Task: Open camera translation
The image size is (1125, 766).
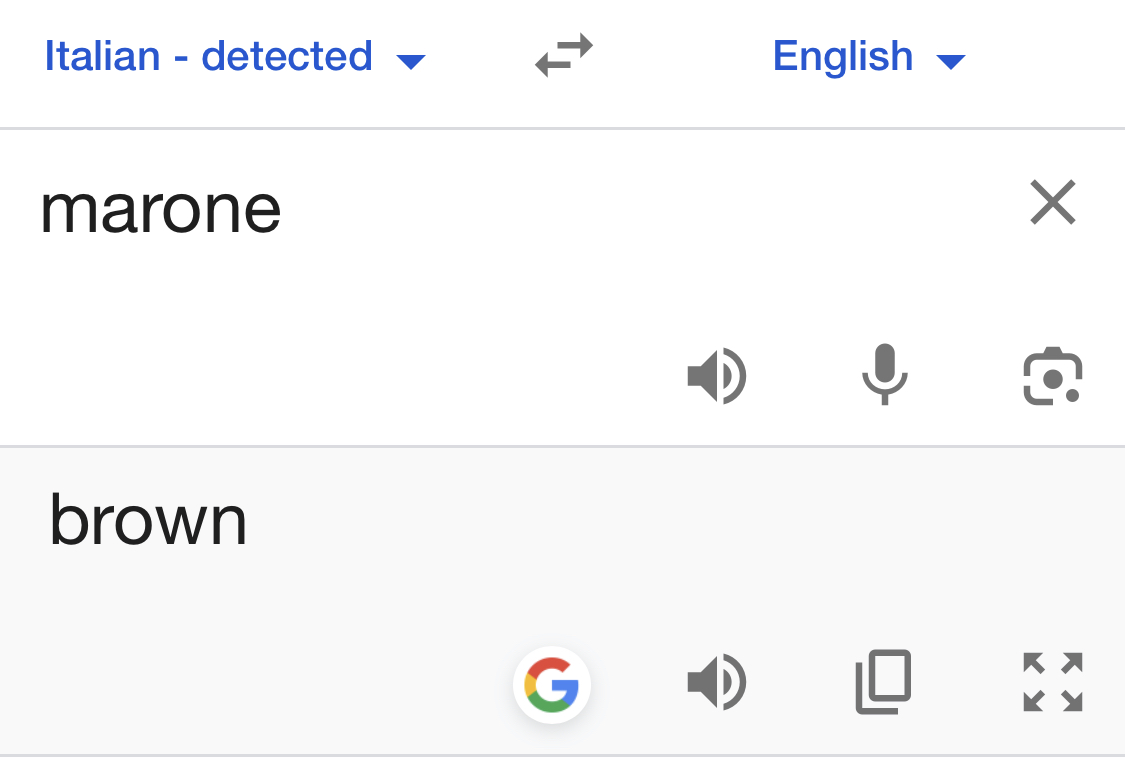Action: pyautogui.click(x=1053, y=377)
